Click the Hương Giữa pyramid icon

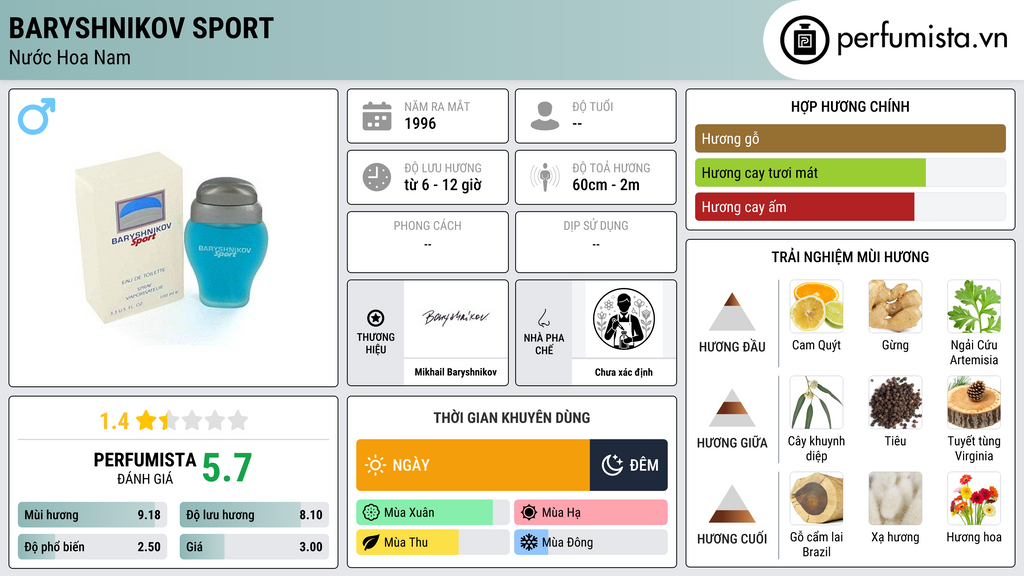pyautogui.click(x=732, y=408)
